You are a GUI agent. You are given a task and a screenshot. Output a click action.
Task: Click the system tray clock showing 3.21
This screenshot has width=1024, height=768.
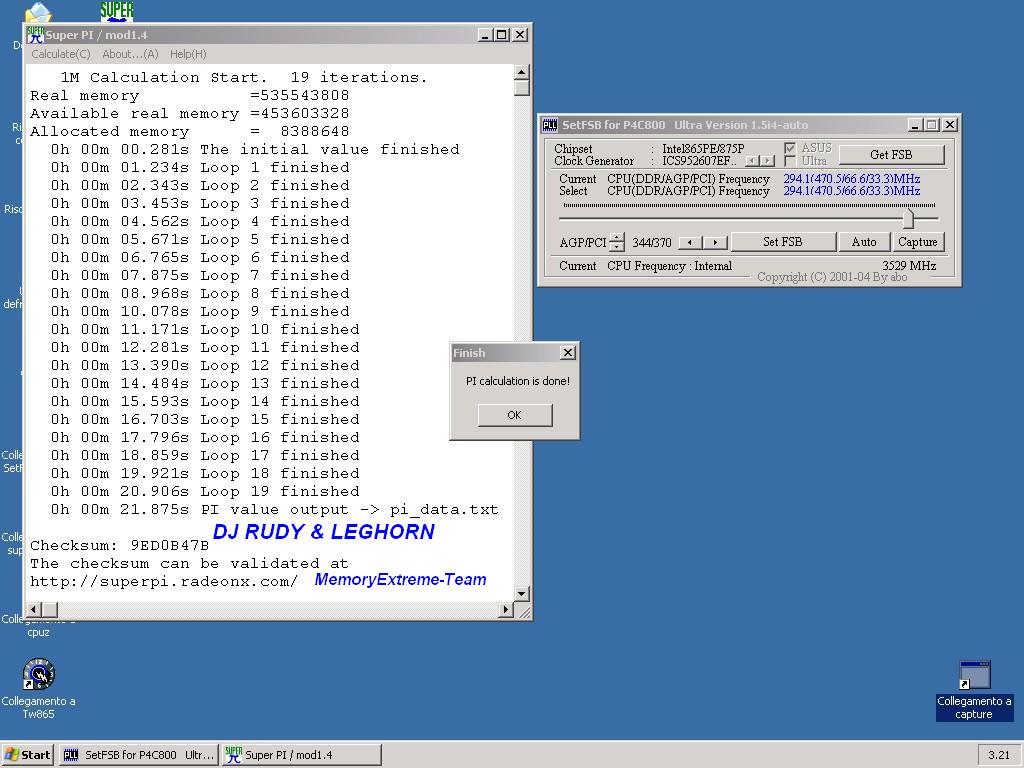coord(999,755)
